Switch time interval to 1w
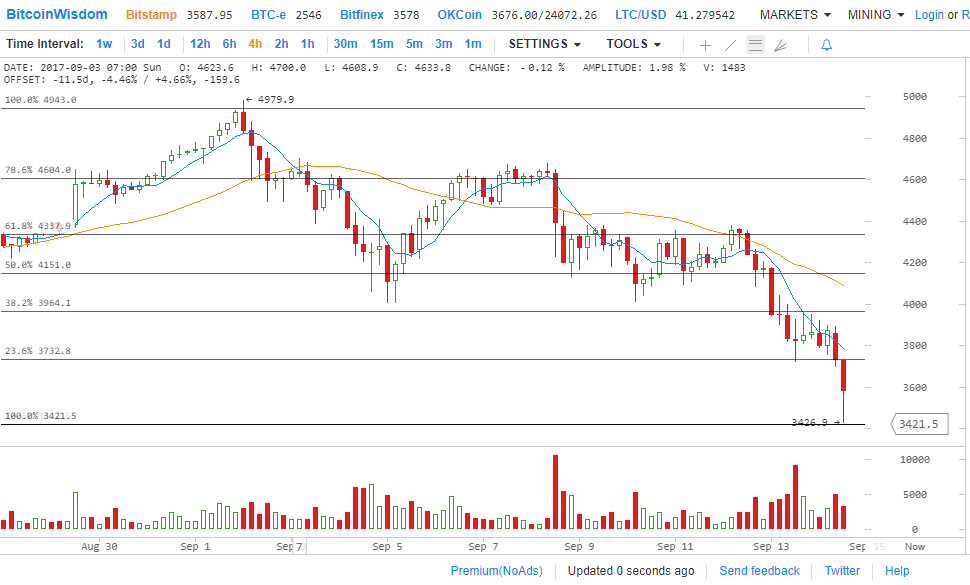This screenshot has width=970, height=585. pyautogui.click(x=104, y=44)
